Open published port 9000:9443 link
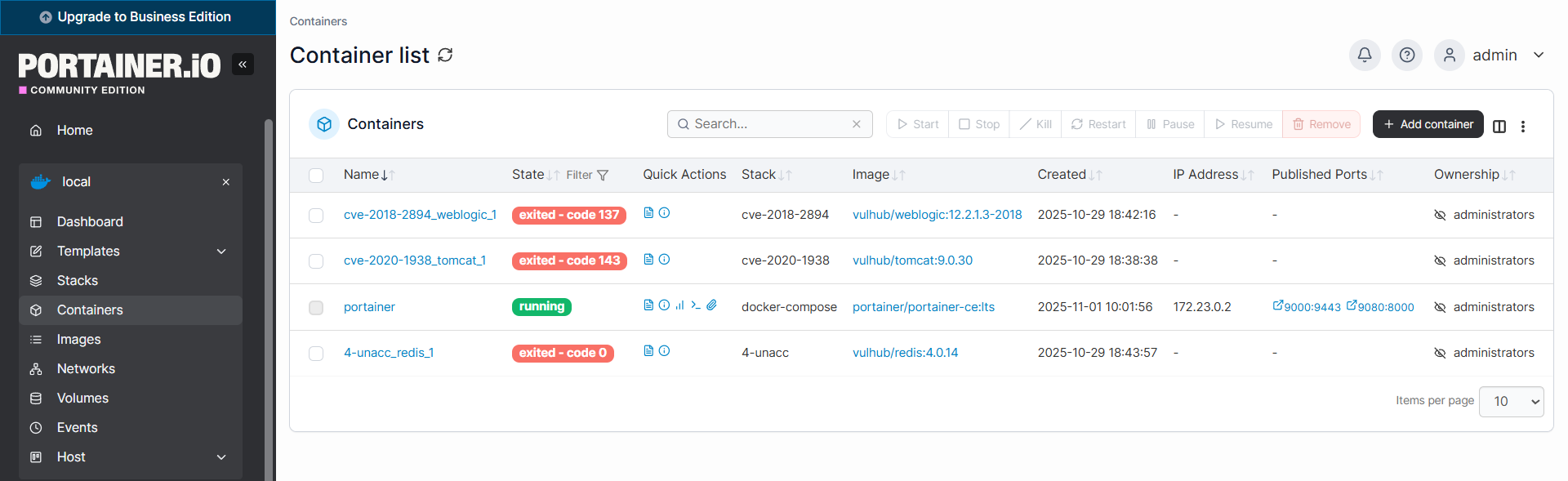 pyautogui.click(x=1307, y=306)
